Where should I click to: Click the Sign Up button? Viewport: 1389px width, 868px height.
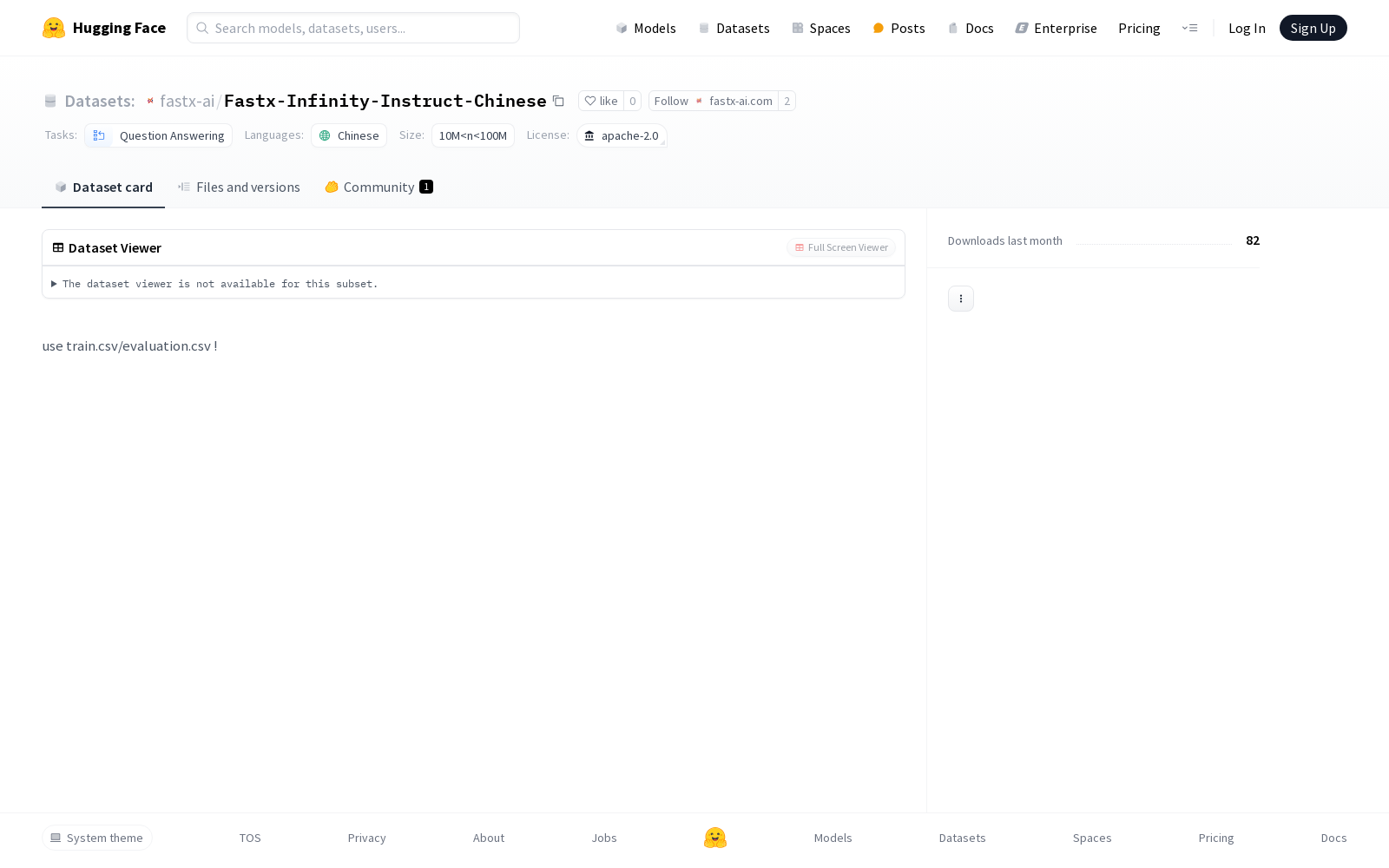pyautogui.click(x=1313, y=28)
